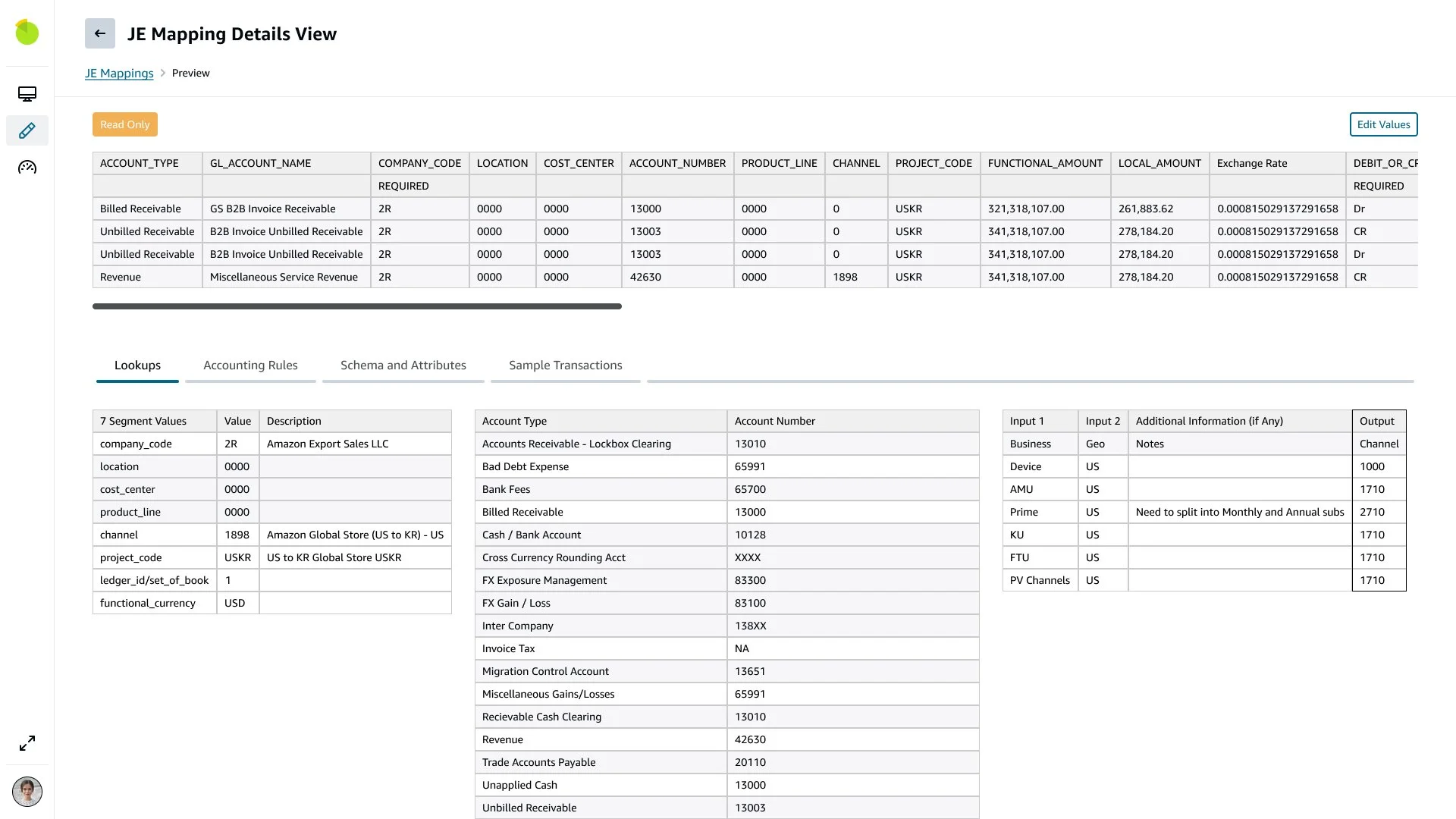This screenshot has height=819, width=1456.
Task: Open the JE Mappings breadcrumb link
Action: [x=119, y=73]
